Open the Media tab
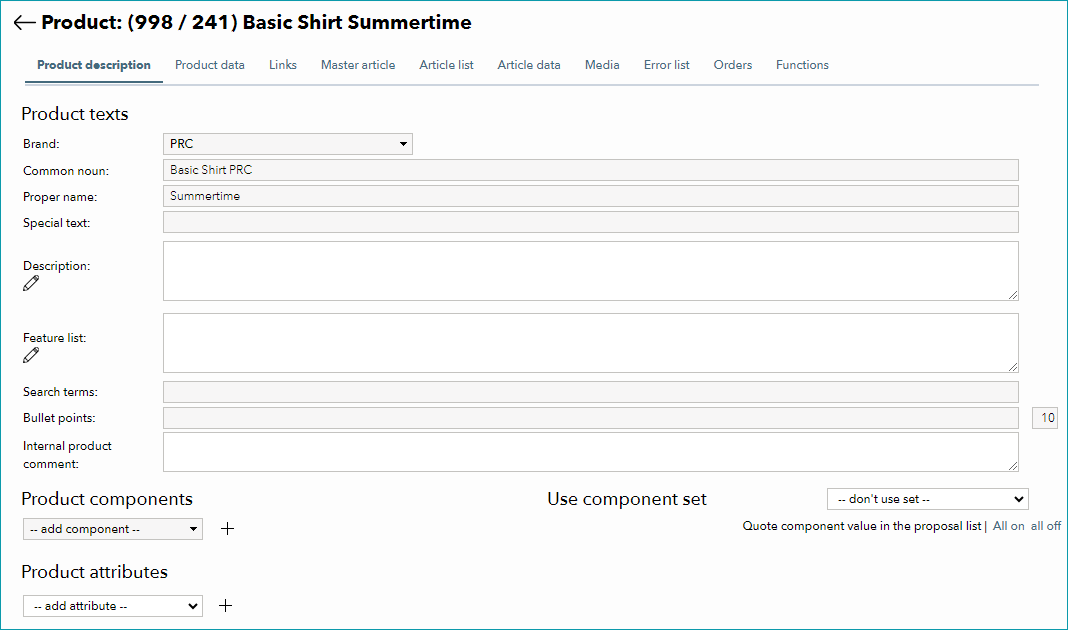The image size is (1068, 630). pyautogui.click(x=602, y=65)
